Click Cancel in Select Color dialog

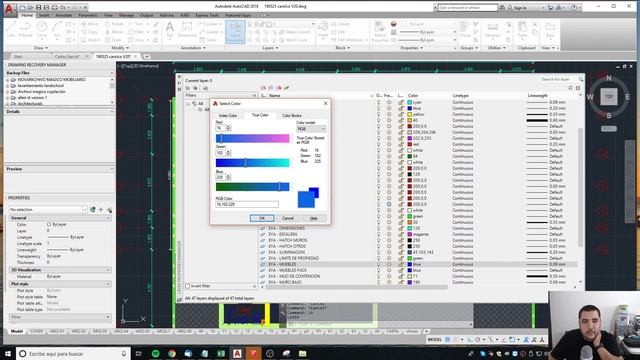pos(288,218)
